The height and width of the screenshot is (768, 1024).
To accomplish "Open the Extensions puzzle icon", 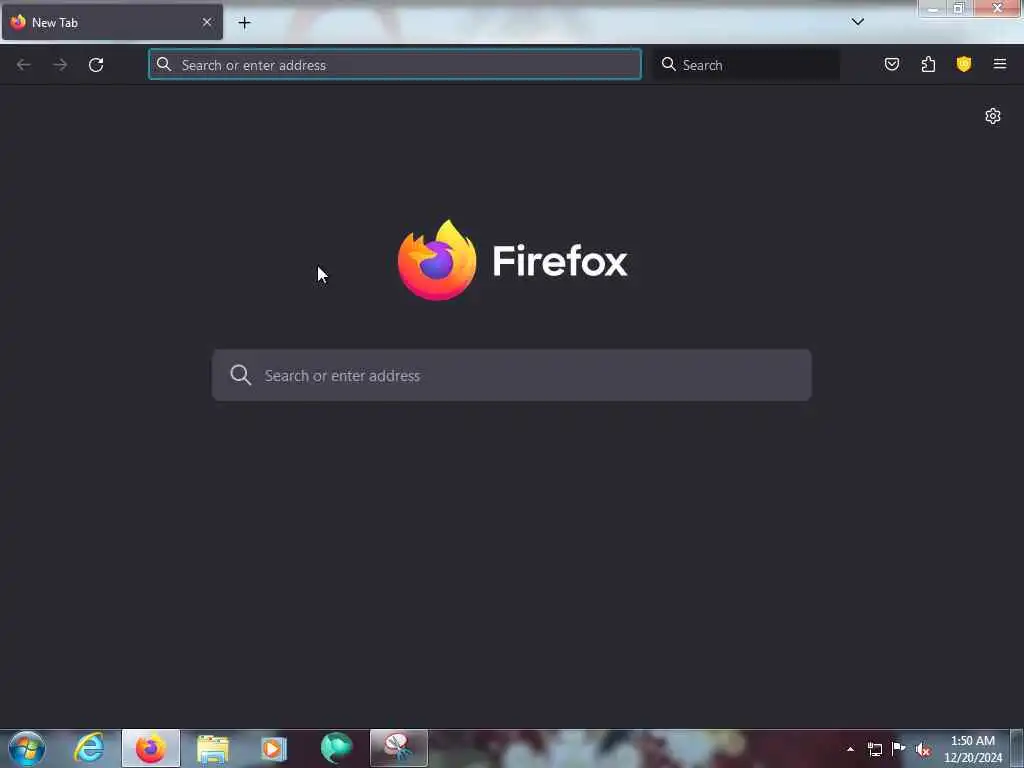I will click(x=928, y=64).
